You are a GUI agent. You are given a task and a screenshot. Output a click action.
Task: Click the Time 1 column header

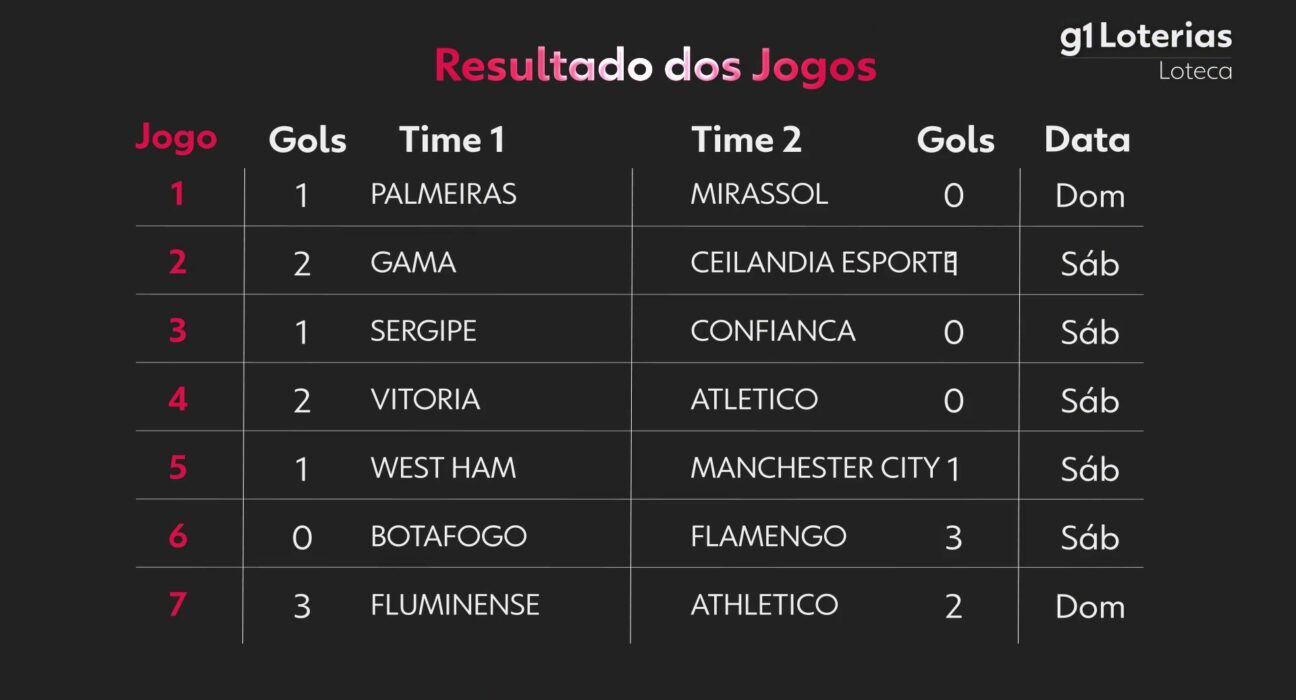point(452,140)
